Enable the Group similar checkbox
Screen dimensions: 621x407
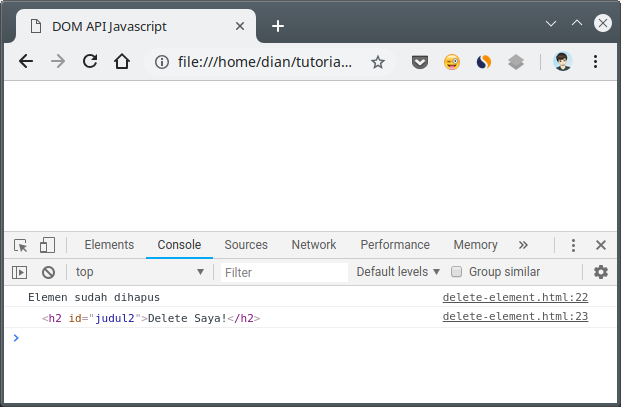457,272
